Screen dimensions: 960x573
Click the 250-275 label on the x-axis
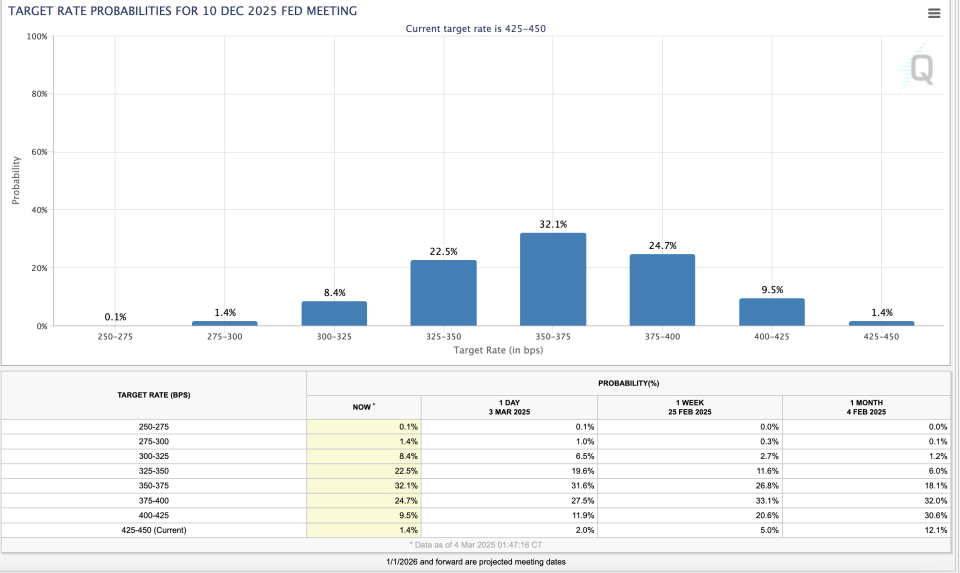click(x=115, y=337)
